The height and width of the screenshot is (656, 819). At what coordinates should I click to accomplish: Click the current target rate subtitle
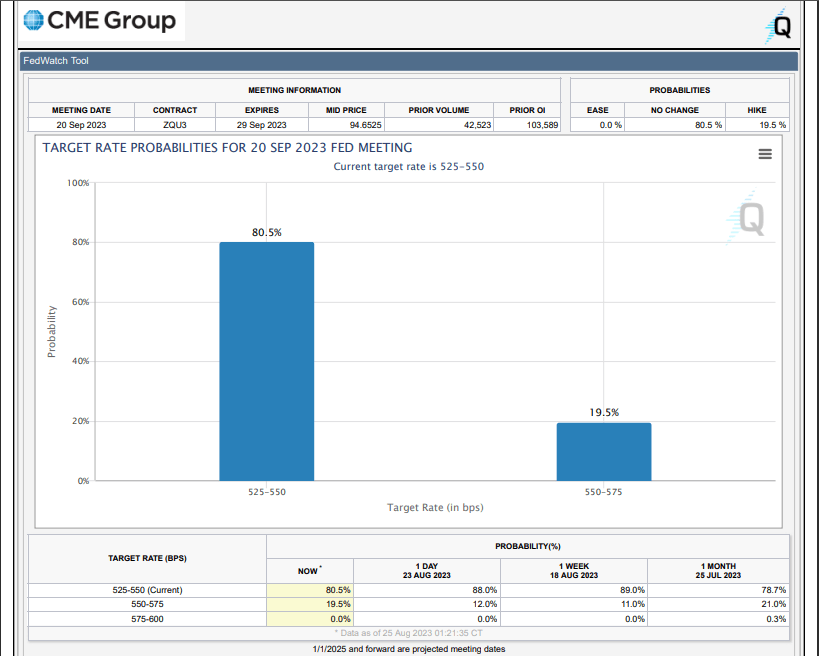coord(409,167)
